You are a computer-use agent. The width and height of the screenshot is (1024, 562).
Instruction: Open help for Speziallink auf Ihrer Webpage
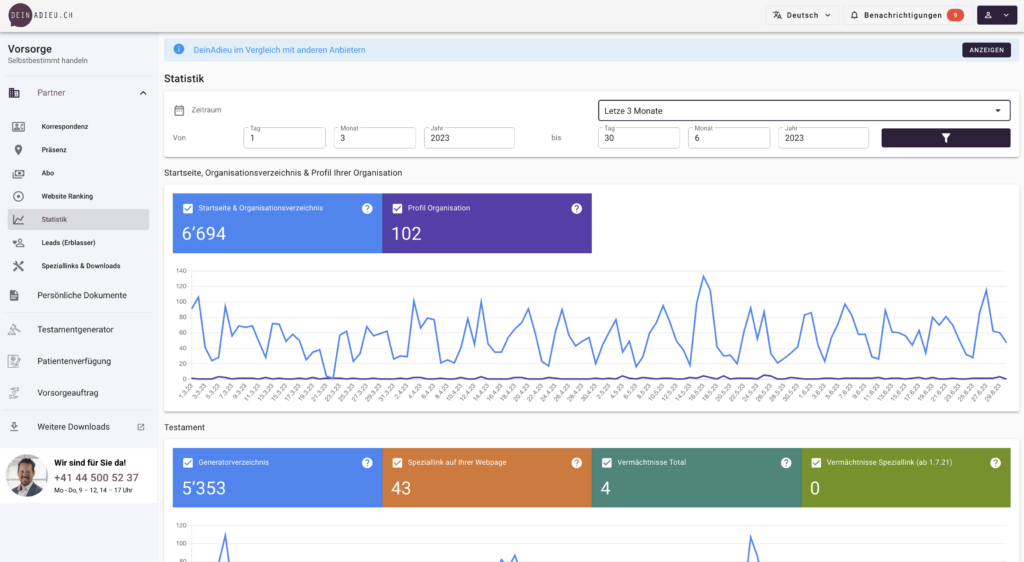(576, 462)
